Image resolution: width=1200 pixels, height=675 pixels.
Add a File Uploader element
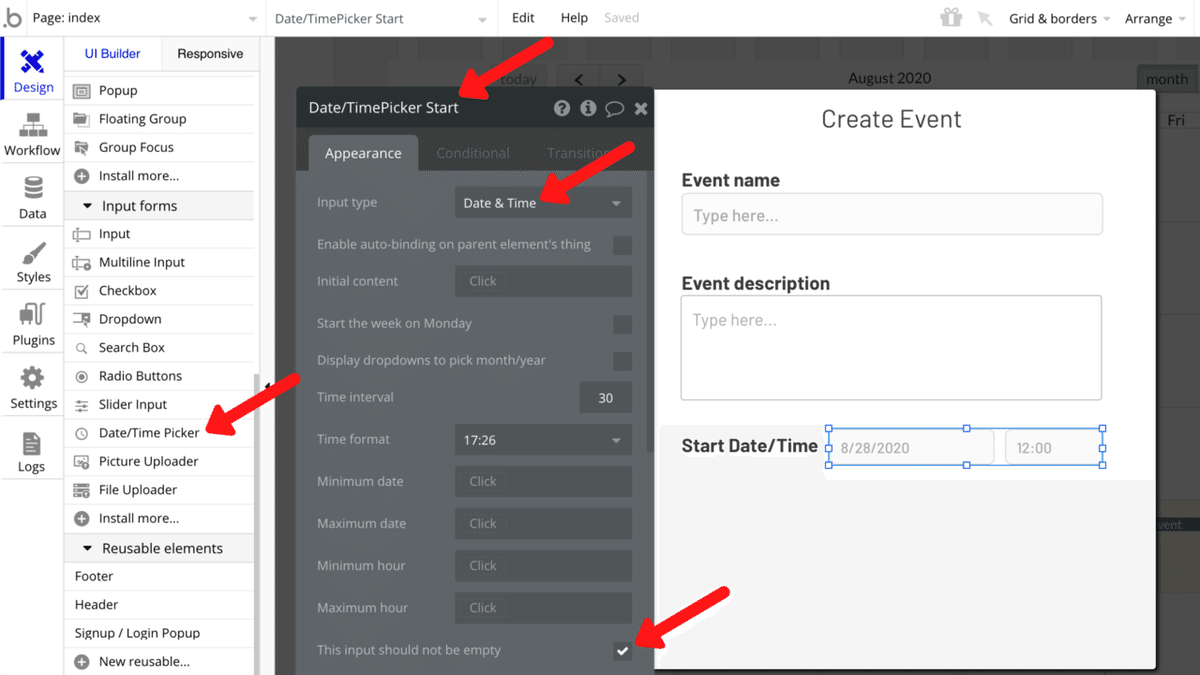[159, 490]
